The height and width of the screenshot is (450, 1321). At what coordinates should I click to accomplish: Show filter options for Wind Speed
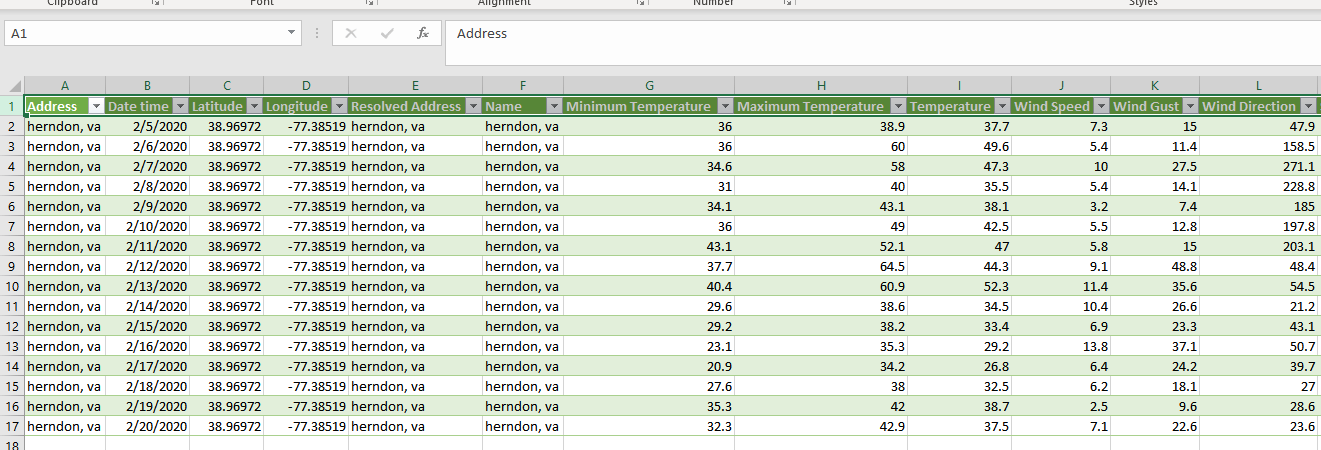(x=1101, y=106)
